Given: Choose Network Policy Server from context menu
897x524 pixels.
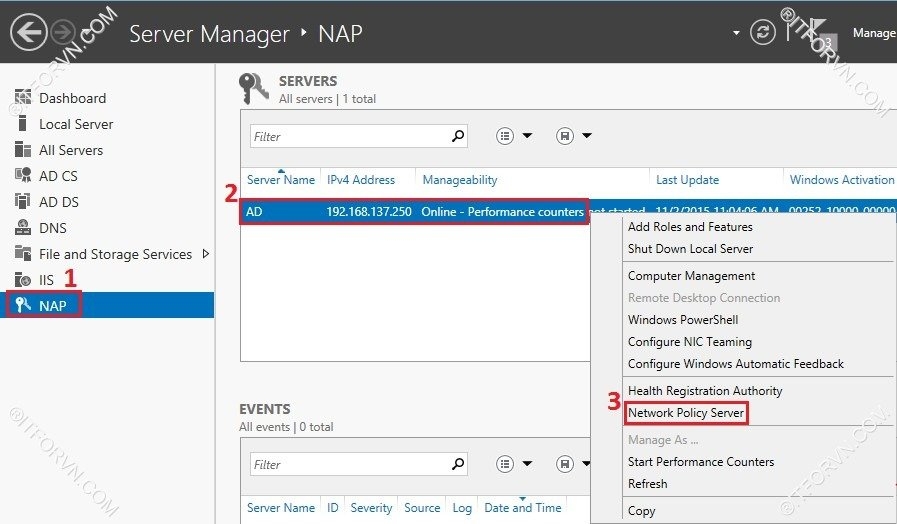Looking at the screenshot, I should point(686,413).
